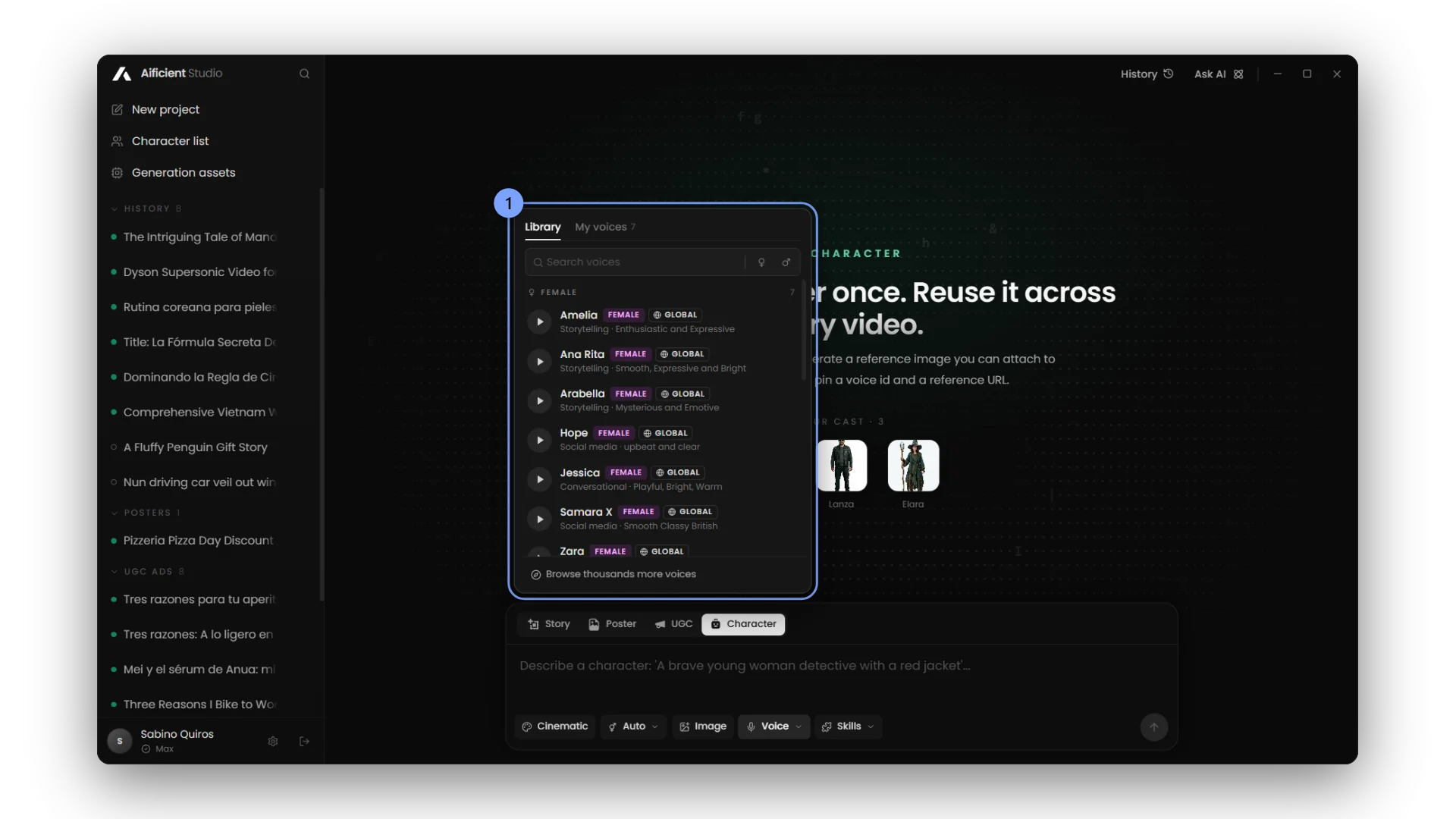Open Dominando la Regla project

[x=194, y=377]
